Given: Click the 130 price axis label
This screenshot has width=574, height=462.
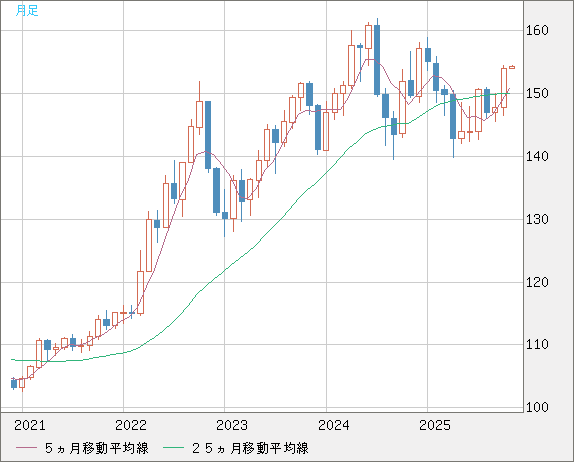Looking at the screenshot, I should 537,219.
